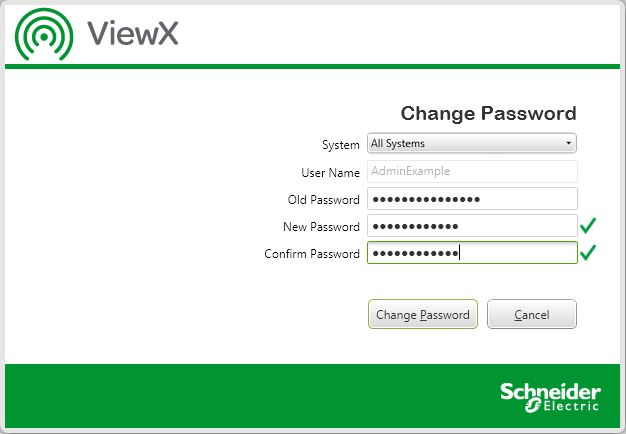Focus the Old Password field
Viewport: 626px width, 434px height.
tap(472, 199)
